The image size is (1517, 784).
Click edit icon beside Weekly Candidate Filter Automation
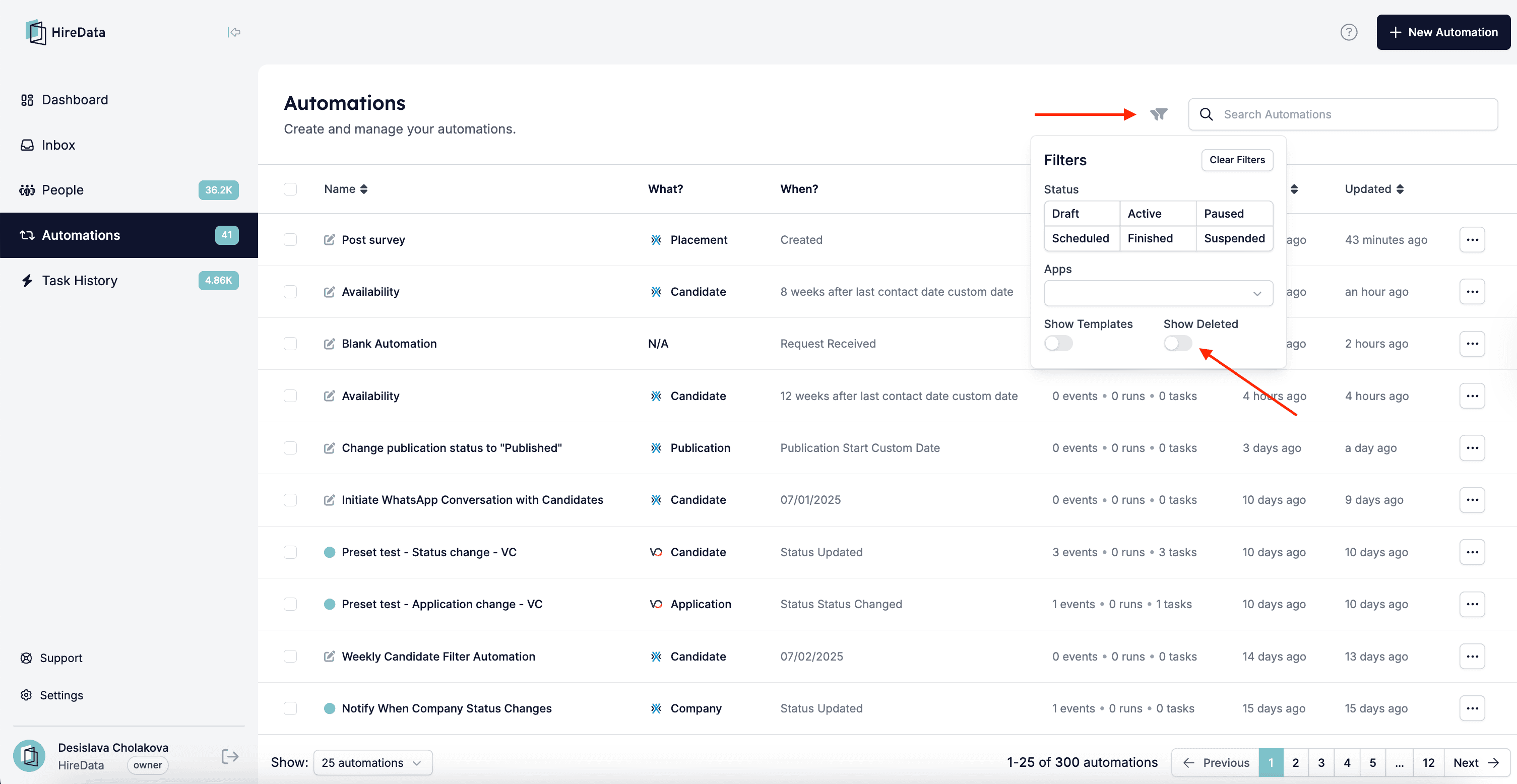click(x=329, y=657)
